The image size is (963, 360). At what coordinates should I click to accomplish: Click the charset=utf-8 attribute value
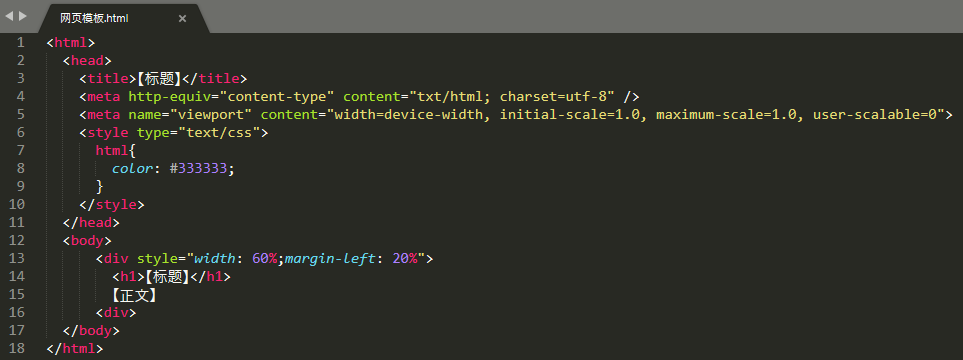click(x=553, y=96)
